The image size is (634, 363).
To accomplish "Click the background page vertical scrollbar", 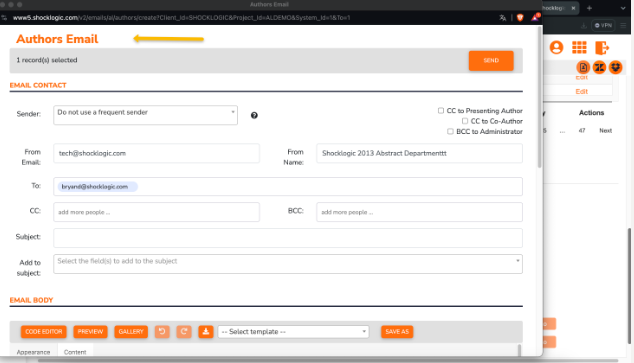I will (x=630, y=286).
